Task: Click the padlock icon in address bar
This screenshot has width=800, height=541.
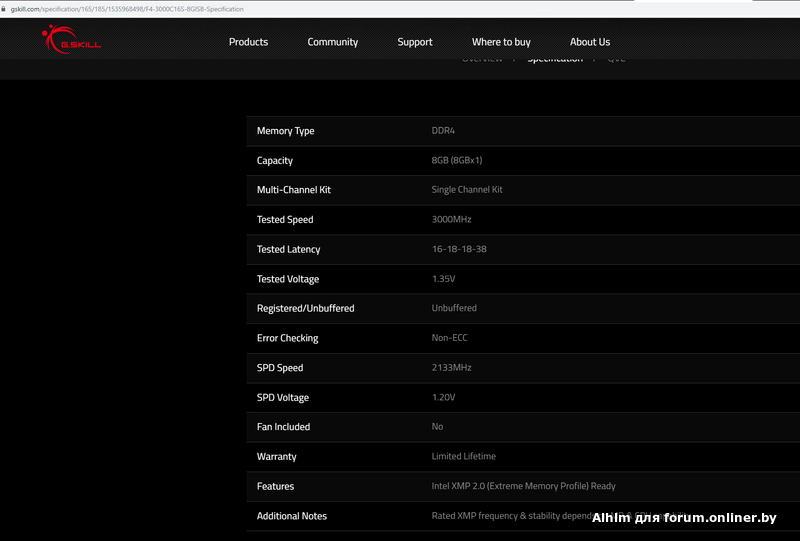Action: tap(4, 9)
